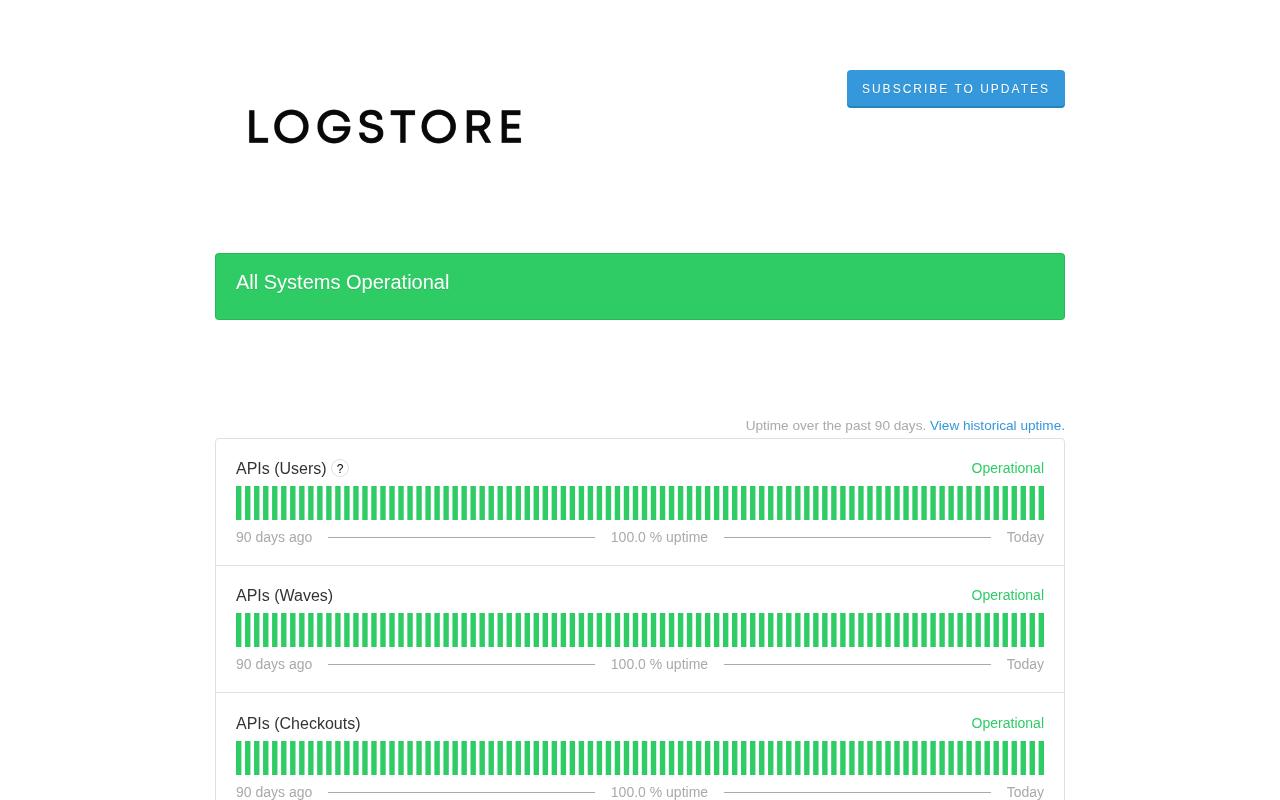This screenshot has width=1280, height=800.
Task: Click the APIs (Waves) component name
Action: pyautogui.click(x=284, y=596)
